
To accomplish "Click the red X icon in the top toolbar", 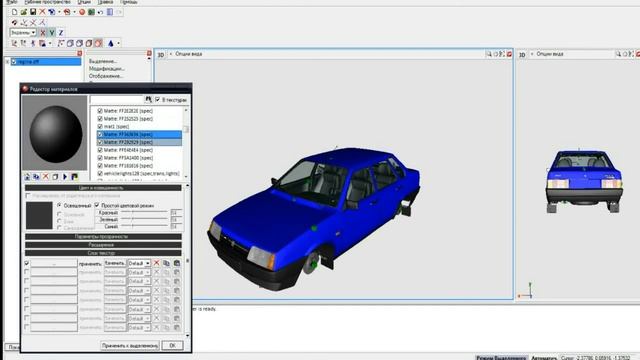I will [42, 12].
